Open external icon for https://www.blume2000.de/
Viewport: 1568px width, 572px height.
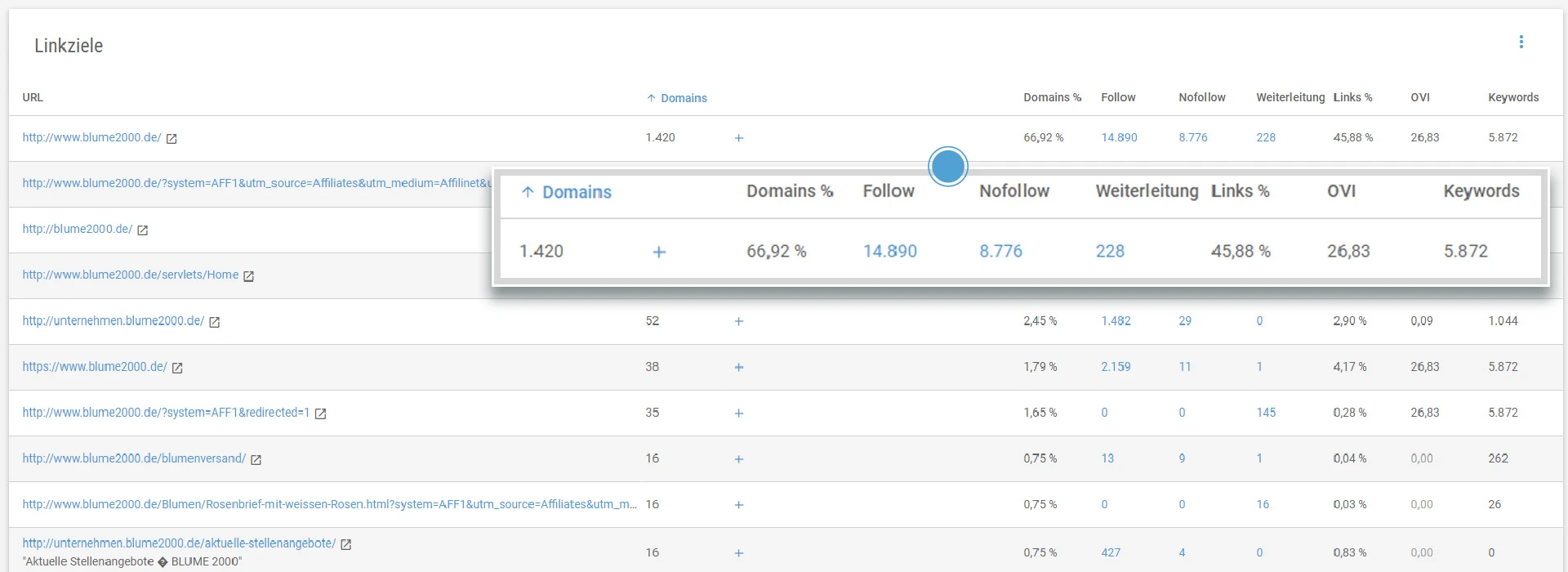(177, 368)
